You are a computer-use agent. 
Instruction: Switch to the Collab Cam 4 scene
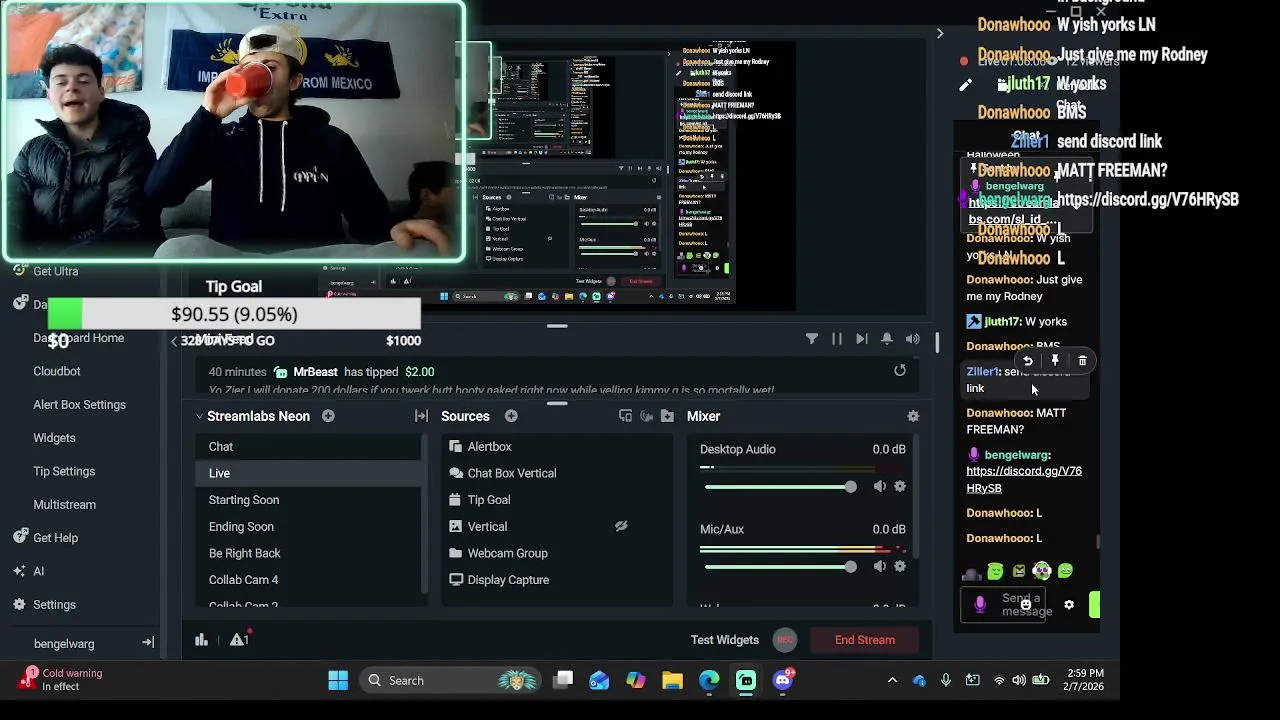[308, 580]
